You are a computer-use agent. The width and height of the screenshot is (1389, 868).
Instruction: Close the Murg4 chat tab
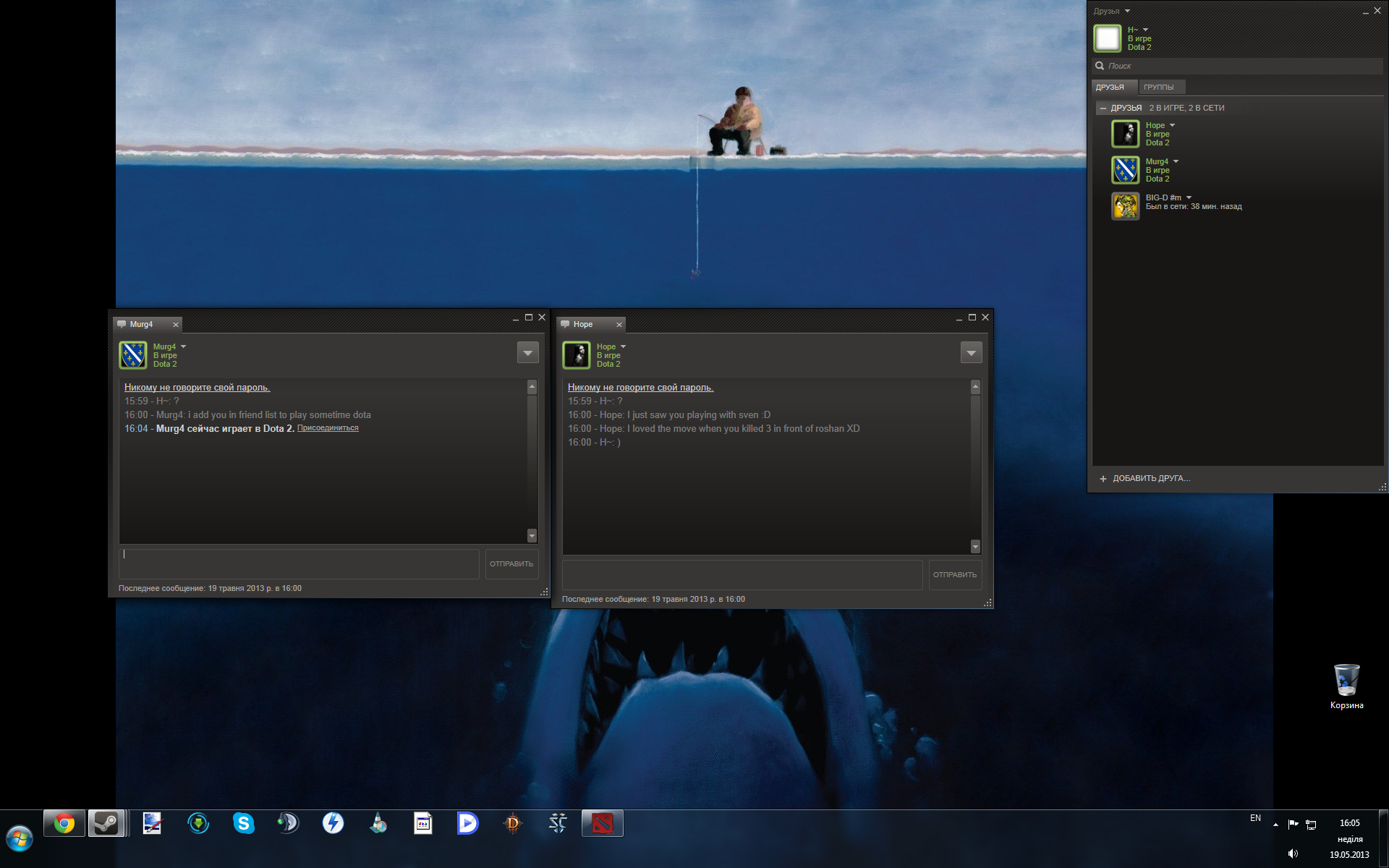click(176, 325)
